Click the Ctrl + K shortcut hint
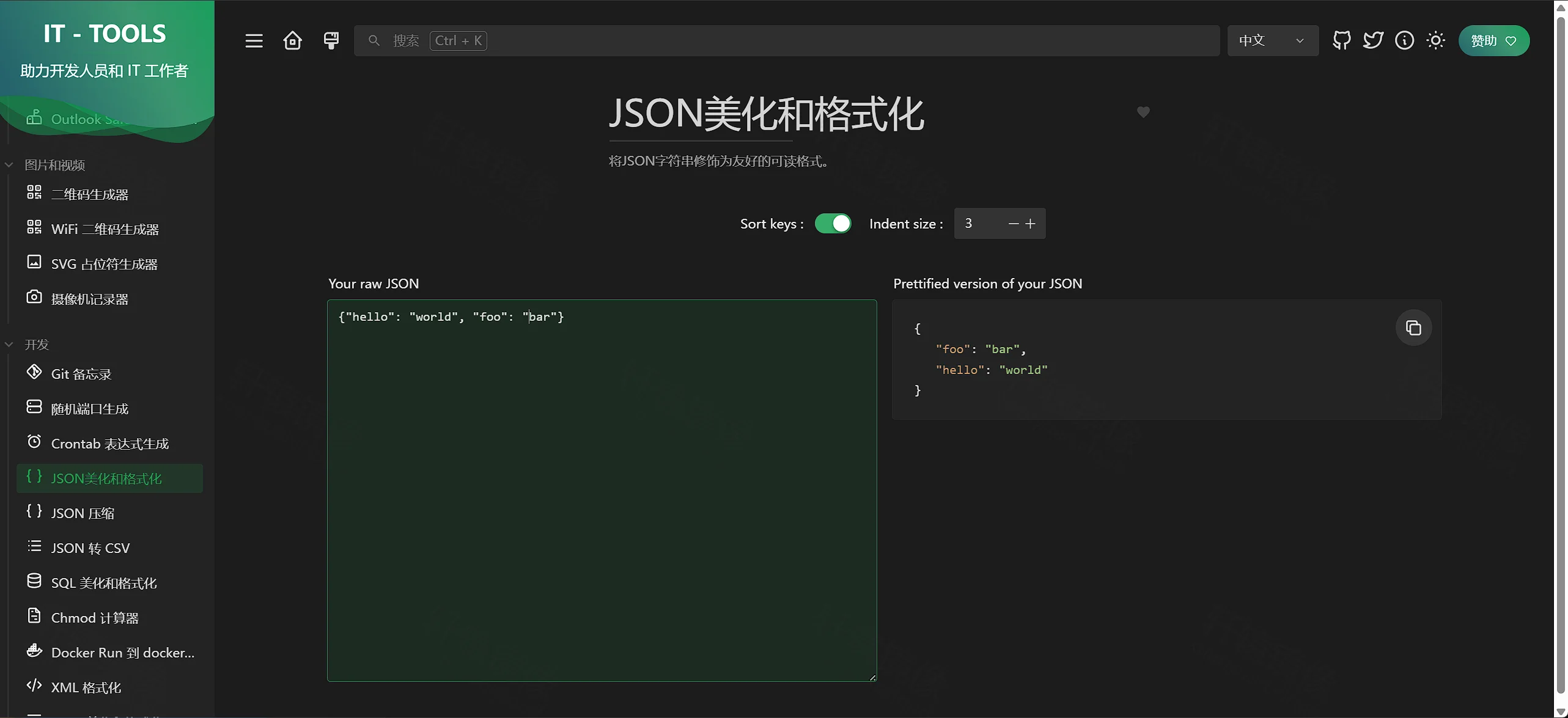 [458, 41]
